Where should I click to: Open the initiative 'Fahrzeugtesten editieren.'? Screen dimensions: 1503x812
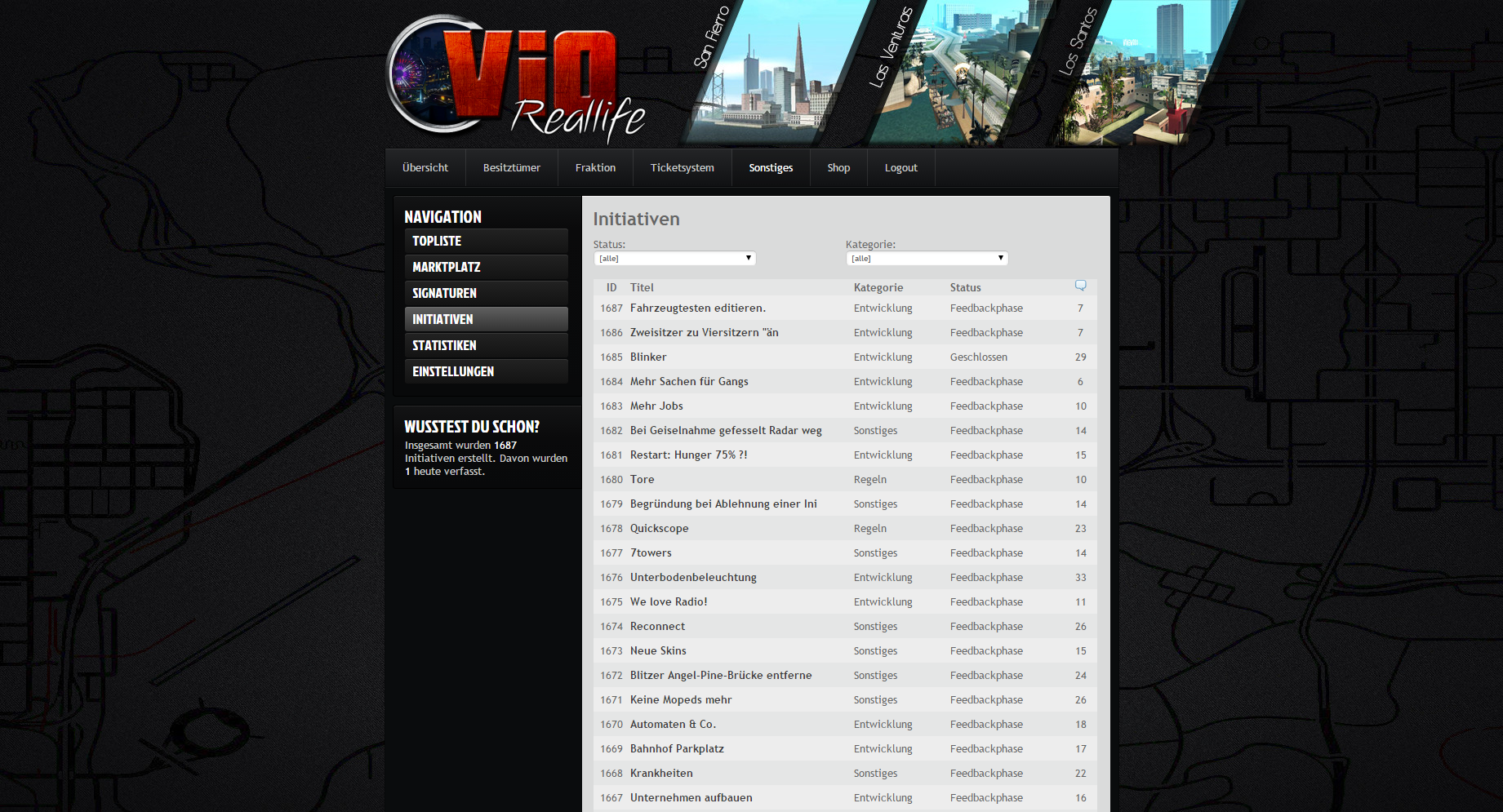tap(697, 308)
